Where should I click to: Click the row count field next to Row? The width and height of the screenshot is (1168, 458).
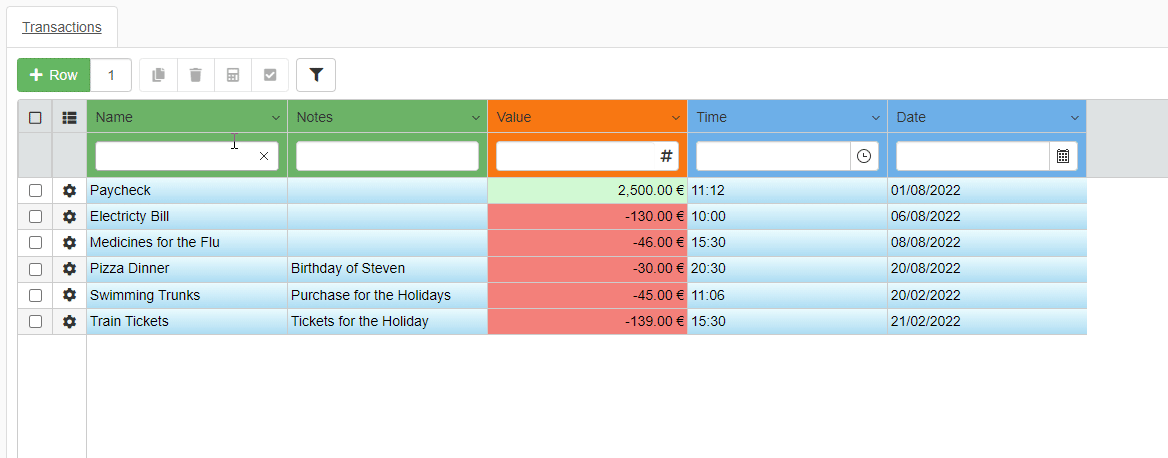tap(111, 75)
